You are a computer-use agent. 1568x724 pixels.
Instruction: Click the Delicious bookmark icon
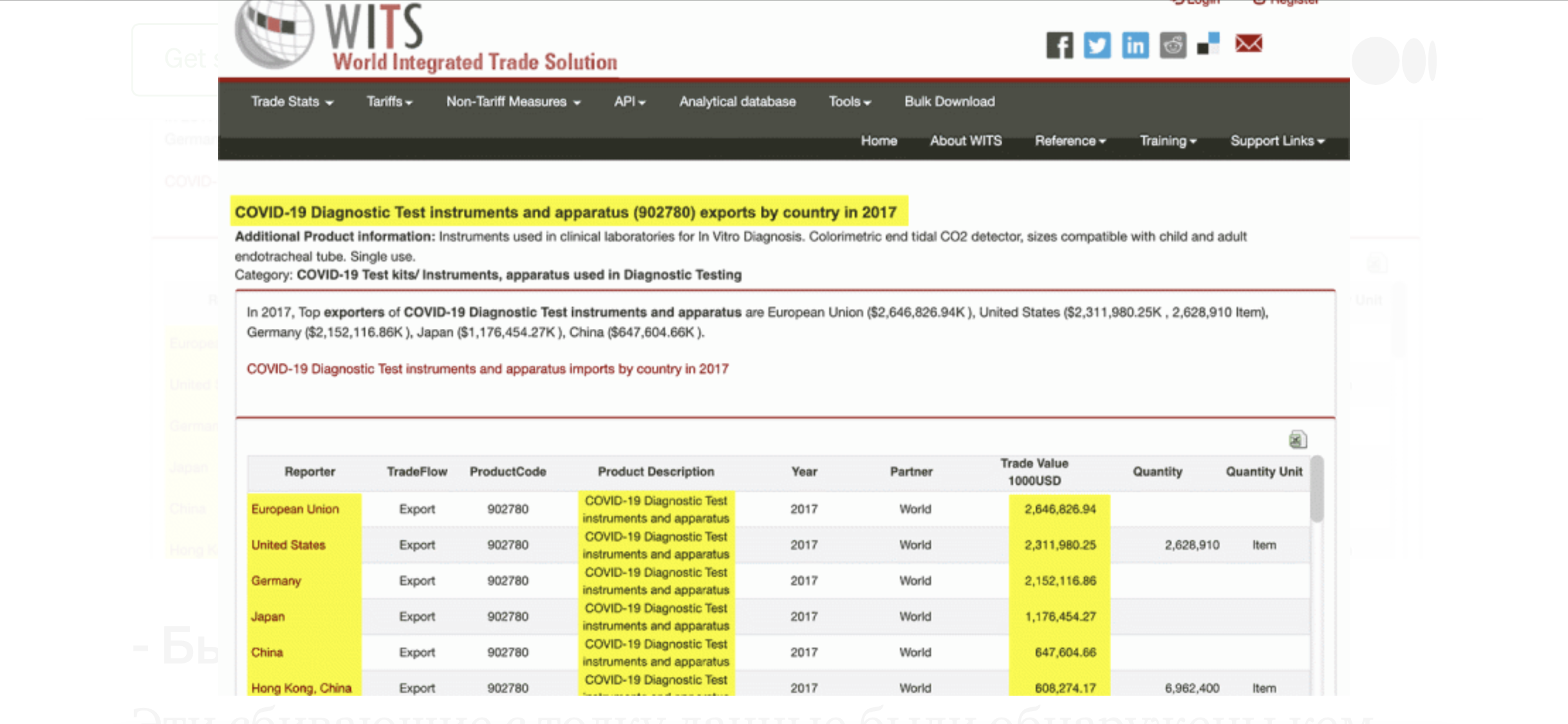click(1208, 44)
